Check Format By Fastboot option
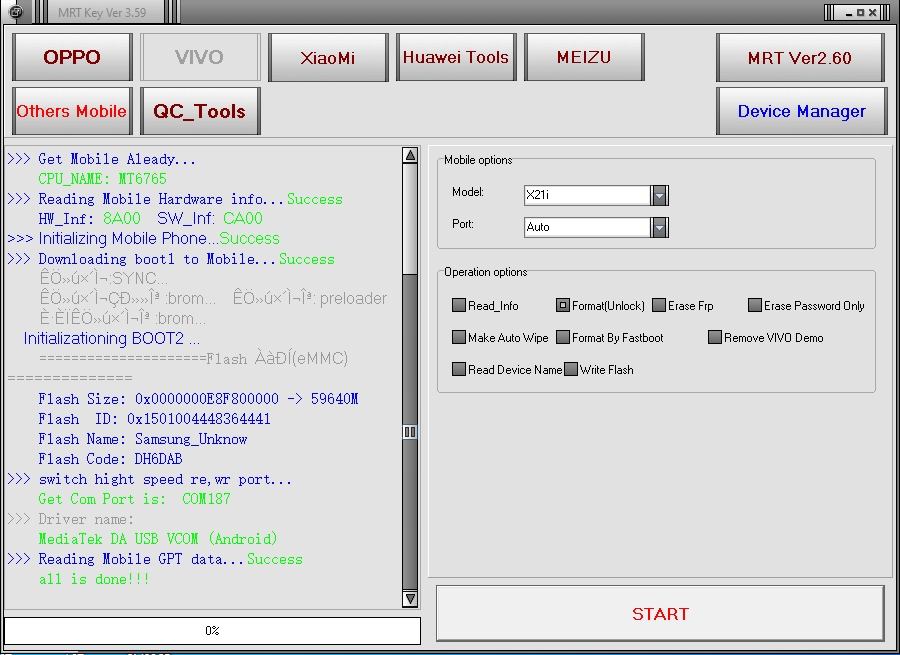This screenshot has height=655, width=900. (x=562, y=337)
